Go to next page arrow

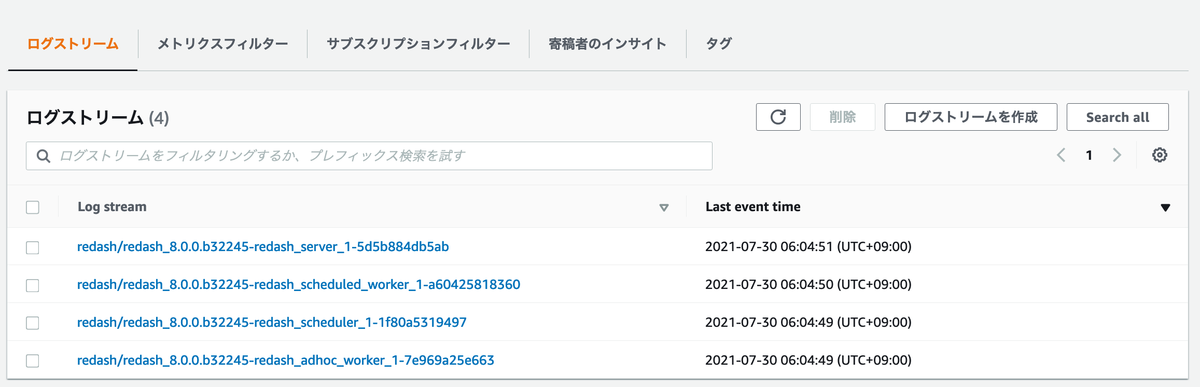[1117, 155]
